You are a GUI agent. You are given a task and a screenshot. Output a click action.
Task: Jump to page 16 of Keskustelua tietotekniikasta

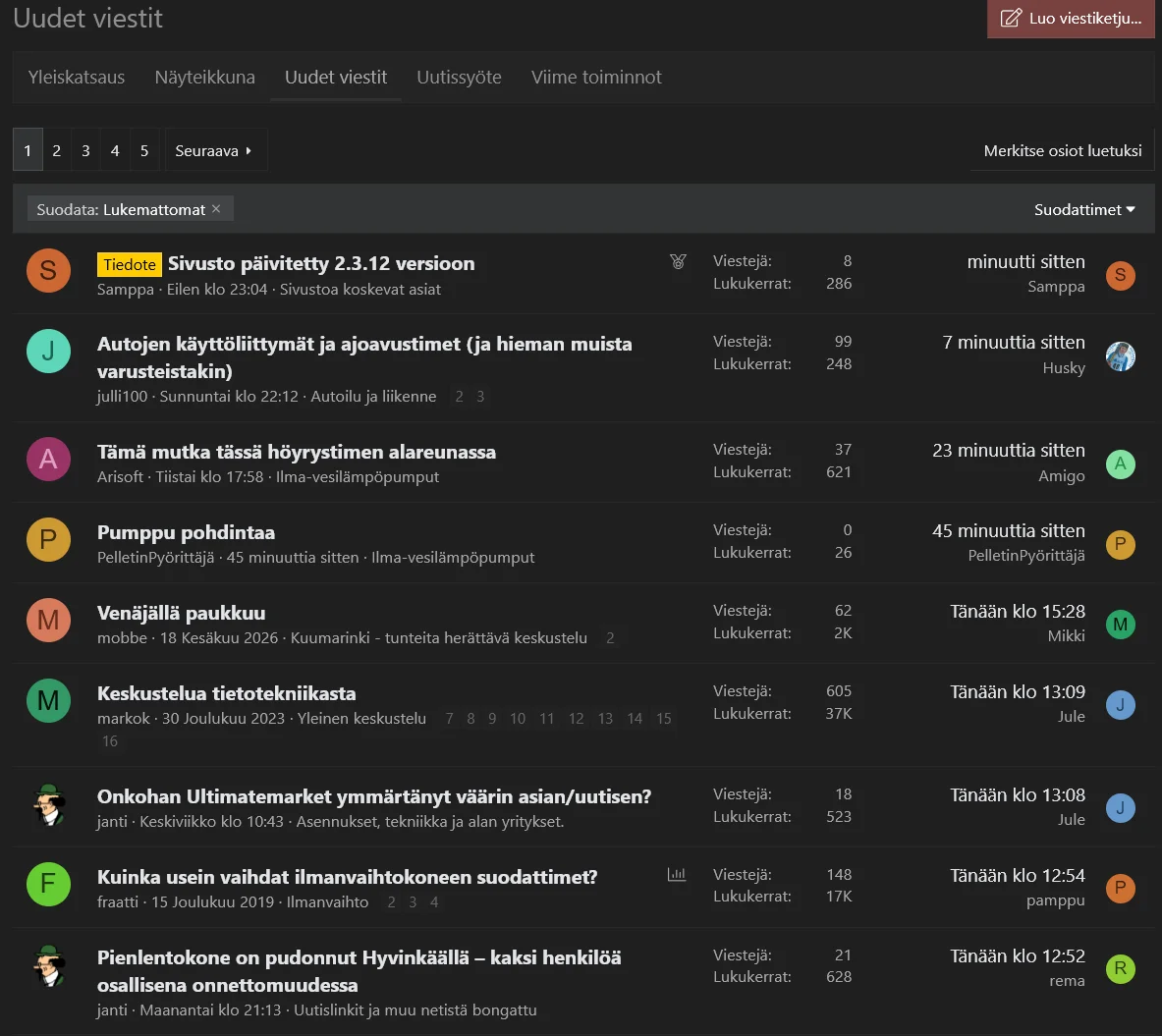[x=110, y=741]
